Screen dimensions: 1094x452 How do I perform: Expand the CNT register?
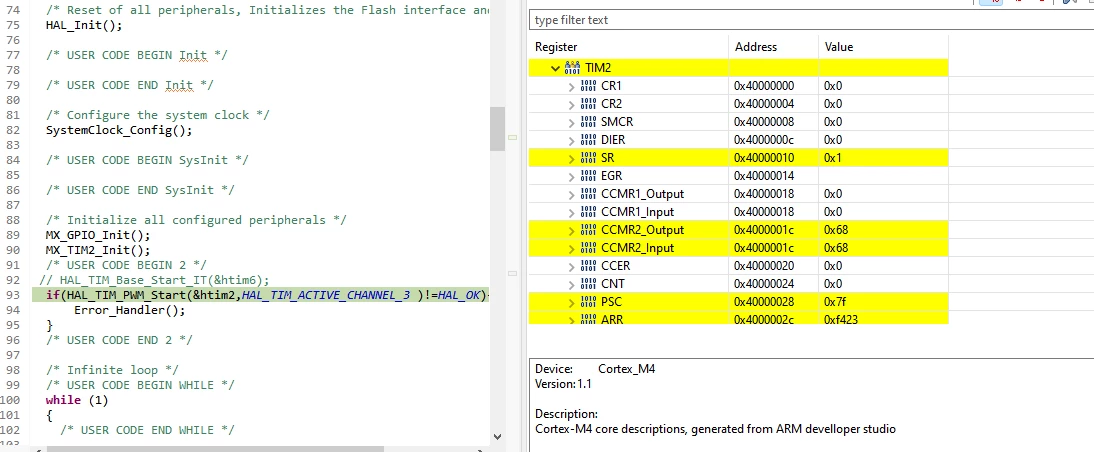point(572,285)
